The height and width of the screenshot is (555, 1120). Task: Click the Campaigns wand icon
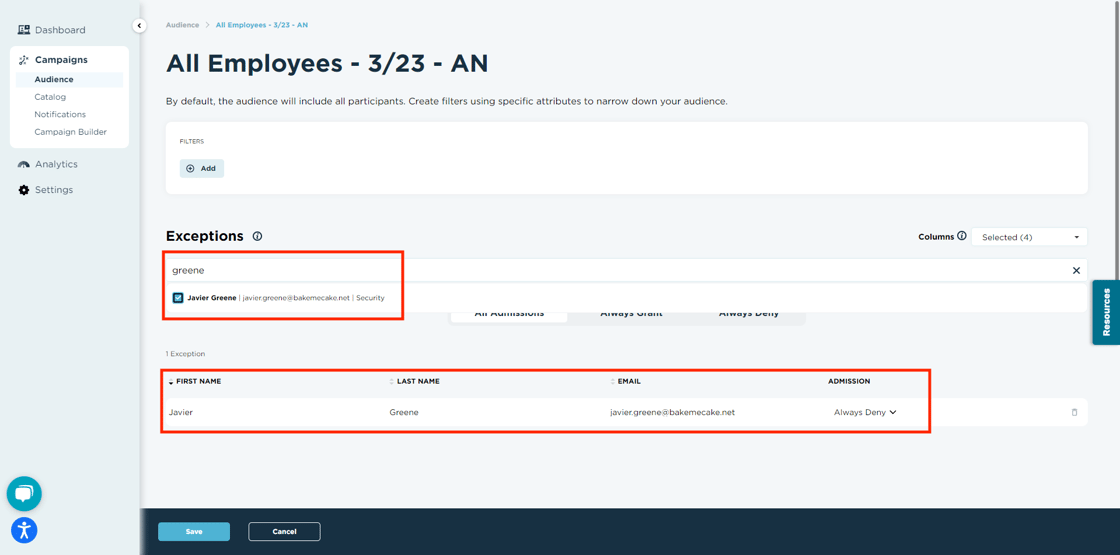[x=24, y=60]
